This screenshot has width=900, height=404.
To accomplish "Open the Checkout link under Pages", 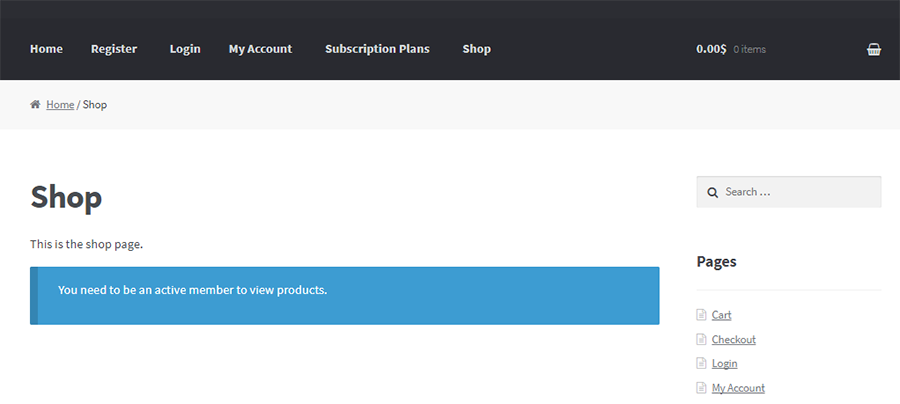I will pos(734,339).
